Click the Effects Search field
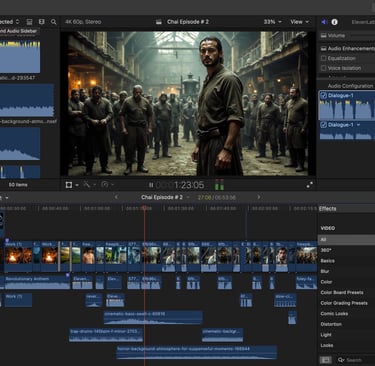The image size is (375, 366). [355, 360]
